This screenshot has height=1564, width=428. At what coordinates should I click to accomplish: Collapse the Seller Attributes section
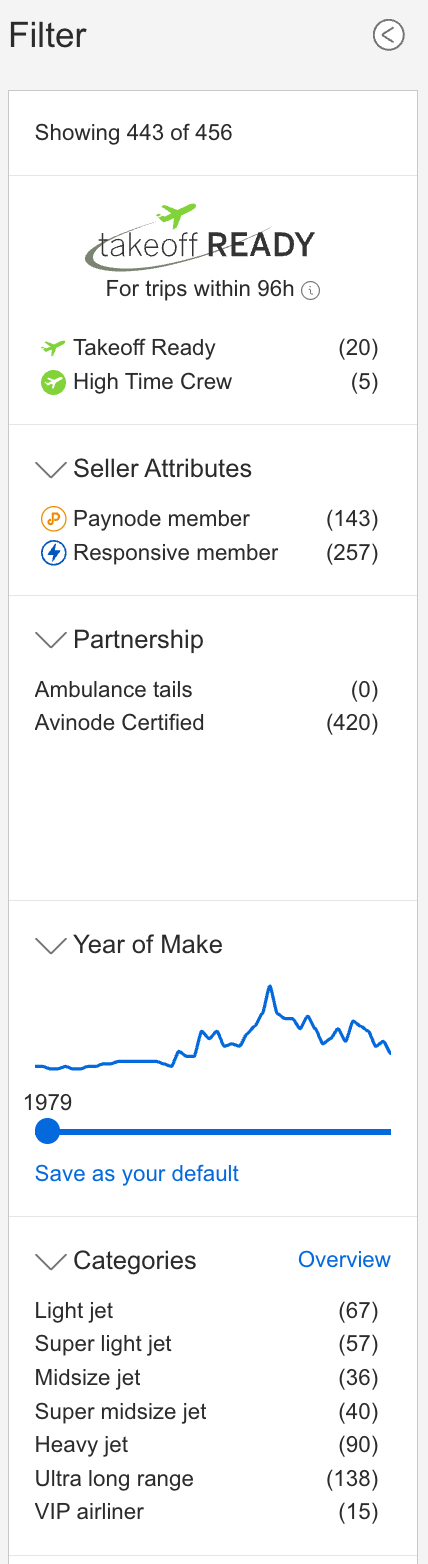(x=50, y=469)
